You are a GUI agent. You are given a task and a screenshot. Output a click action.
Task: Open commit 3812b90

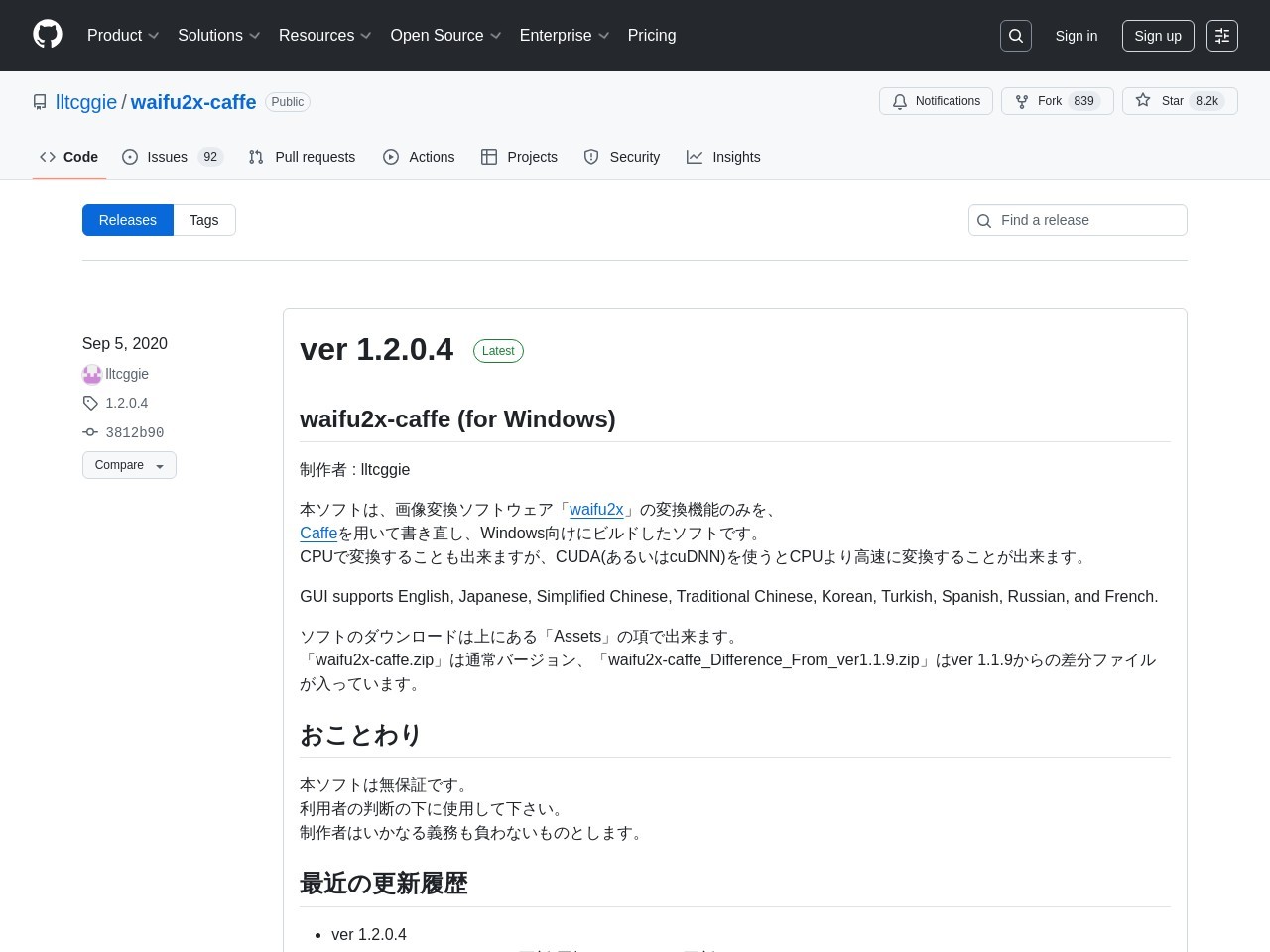135,432
